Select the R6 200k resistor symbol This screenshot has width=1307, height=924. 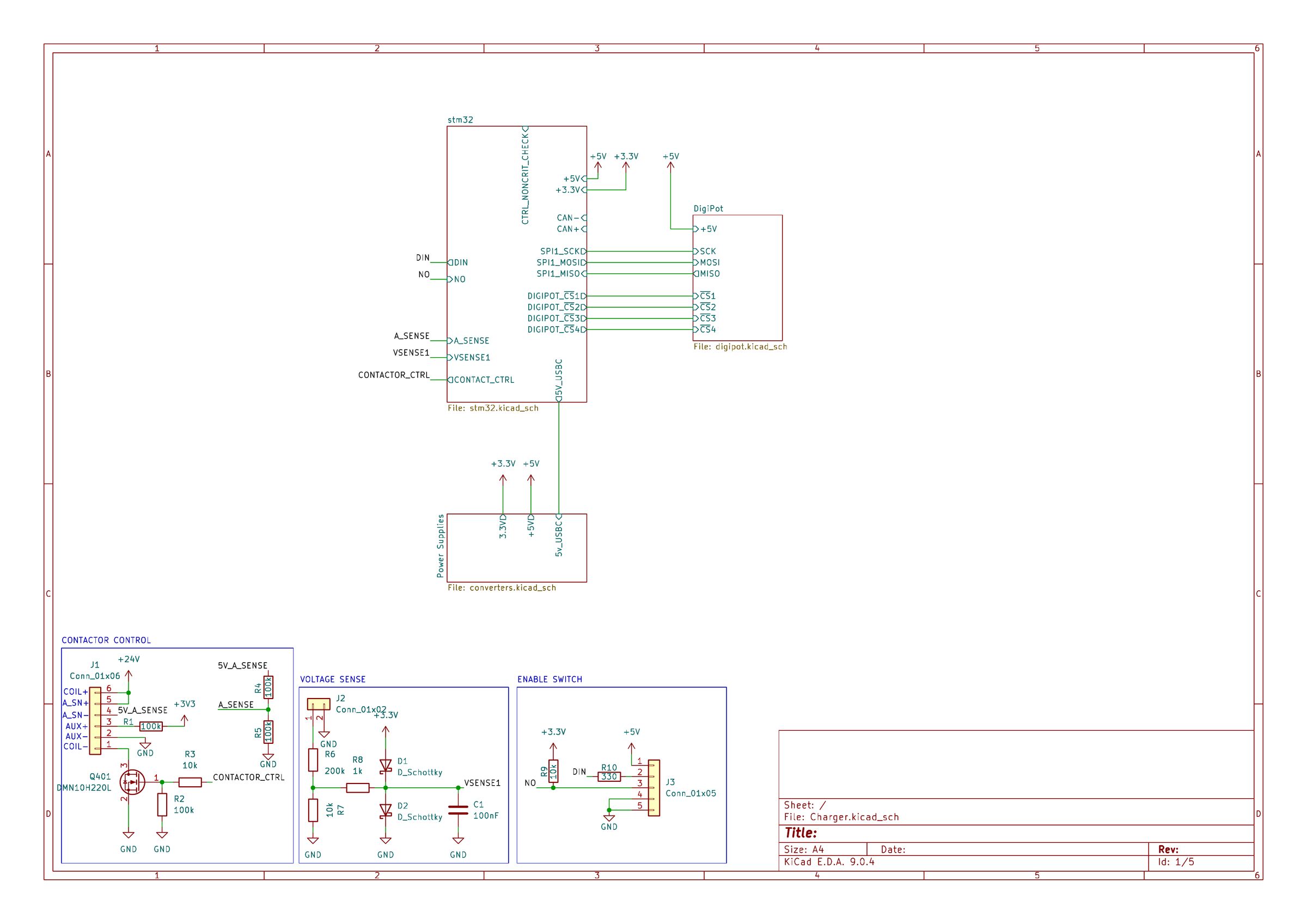(x=313, y=760)
